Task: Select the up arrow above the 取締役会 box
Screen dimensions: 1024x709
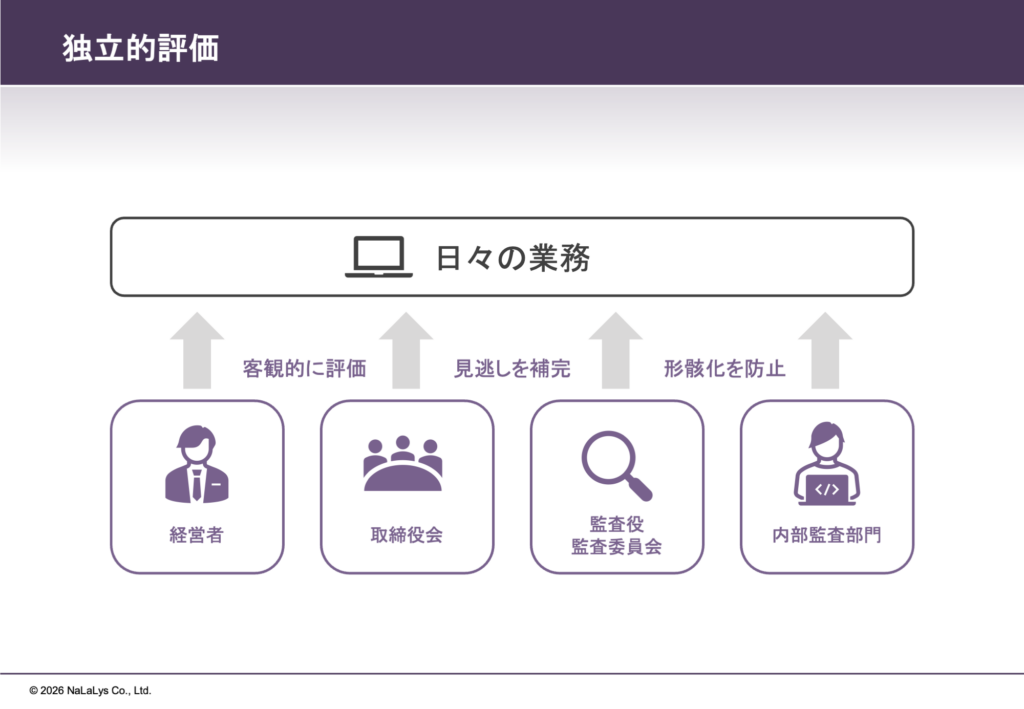Action: pyautogui.click(x=406, y=350)
